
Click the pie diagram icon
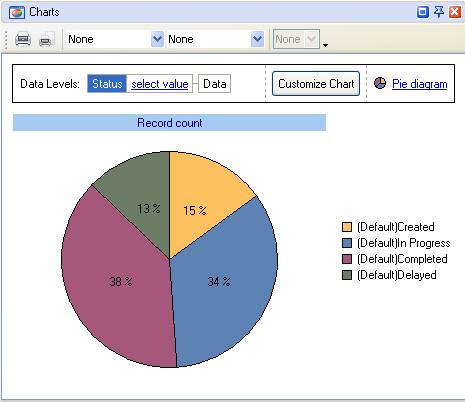(380, 83)
